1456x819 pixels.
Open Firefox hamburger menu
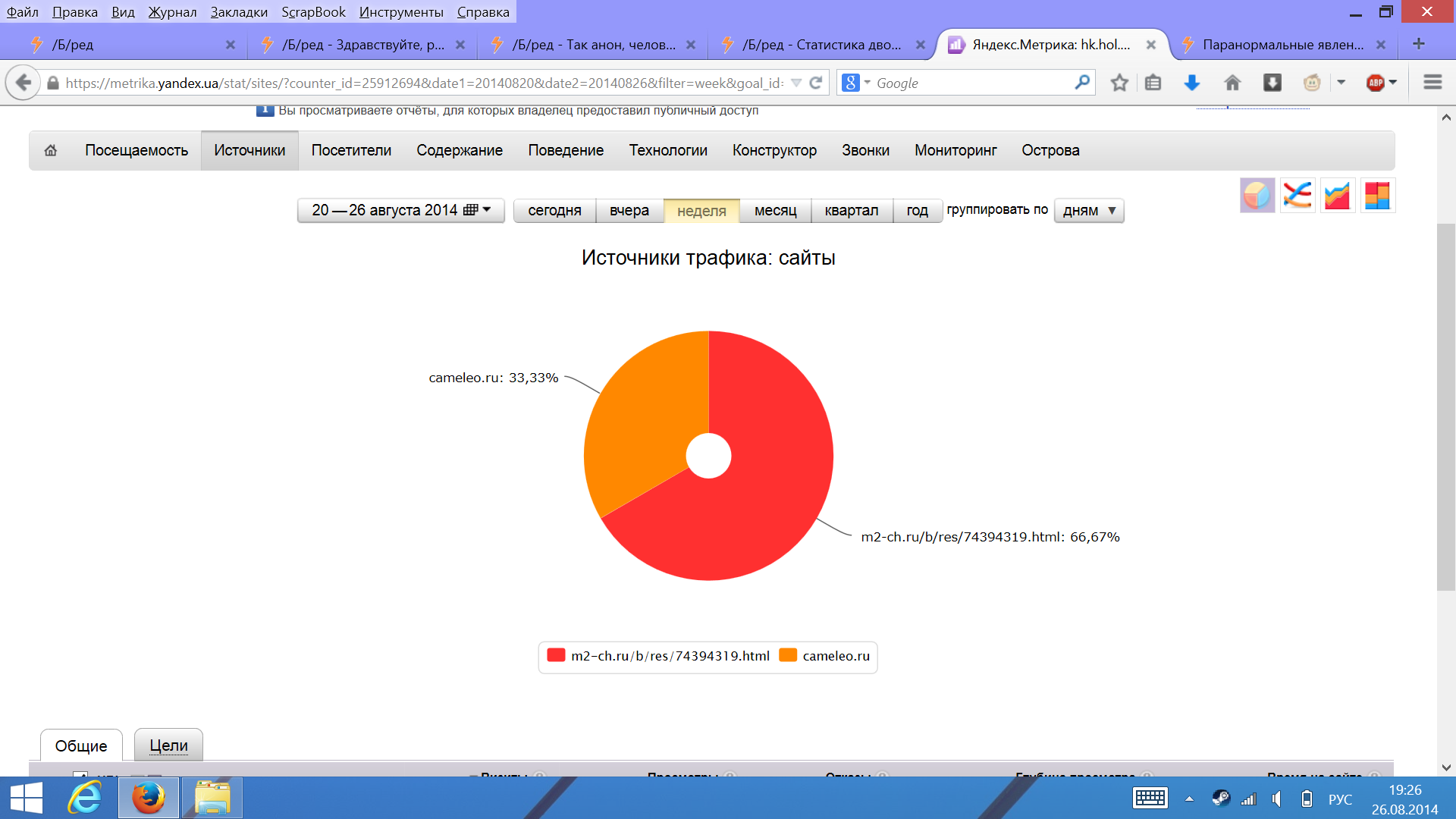coord(1432,82)
